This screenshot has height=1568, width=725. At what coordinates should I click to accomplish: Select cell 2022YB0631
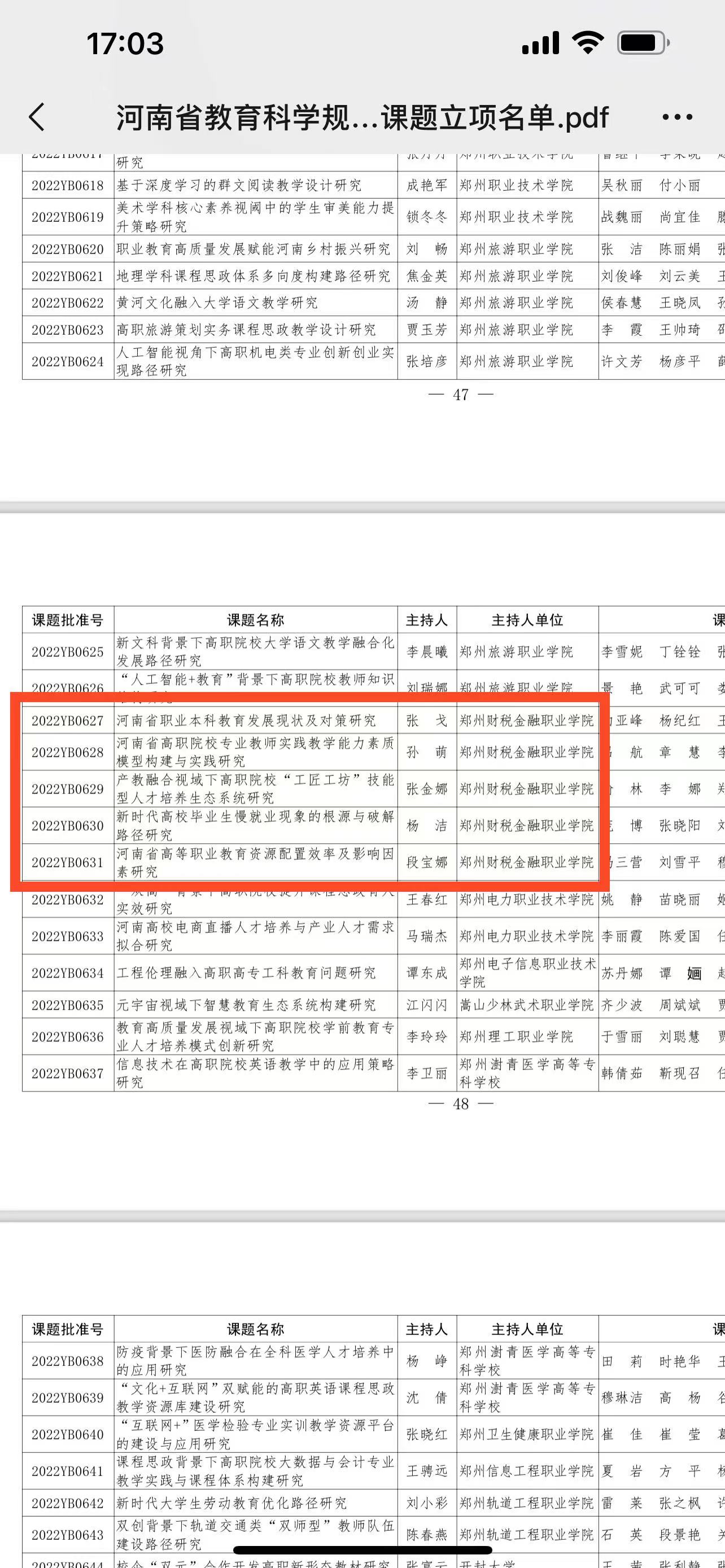pyautogui.click(x=68, y=862)
